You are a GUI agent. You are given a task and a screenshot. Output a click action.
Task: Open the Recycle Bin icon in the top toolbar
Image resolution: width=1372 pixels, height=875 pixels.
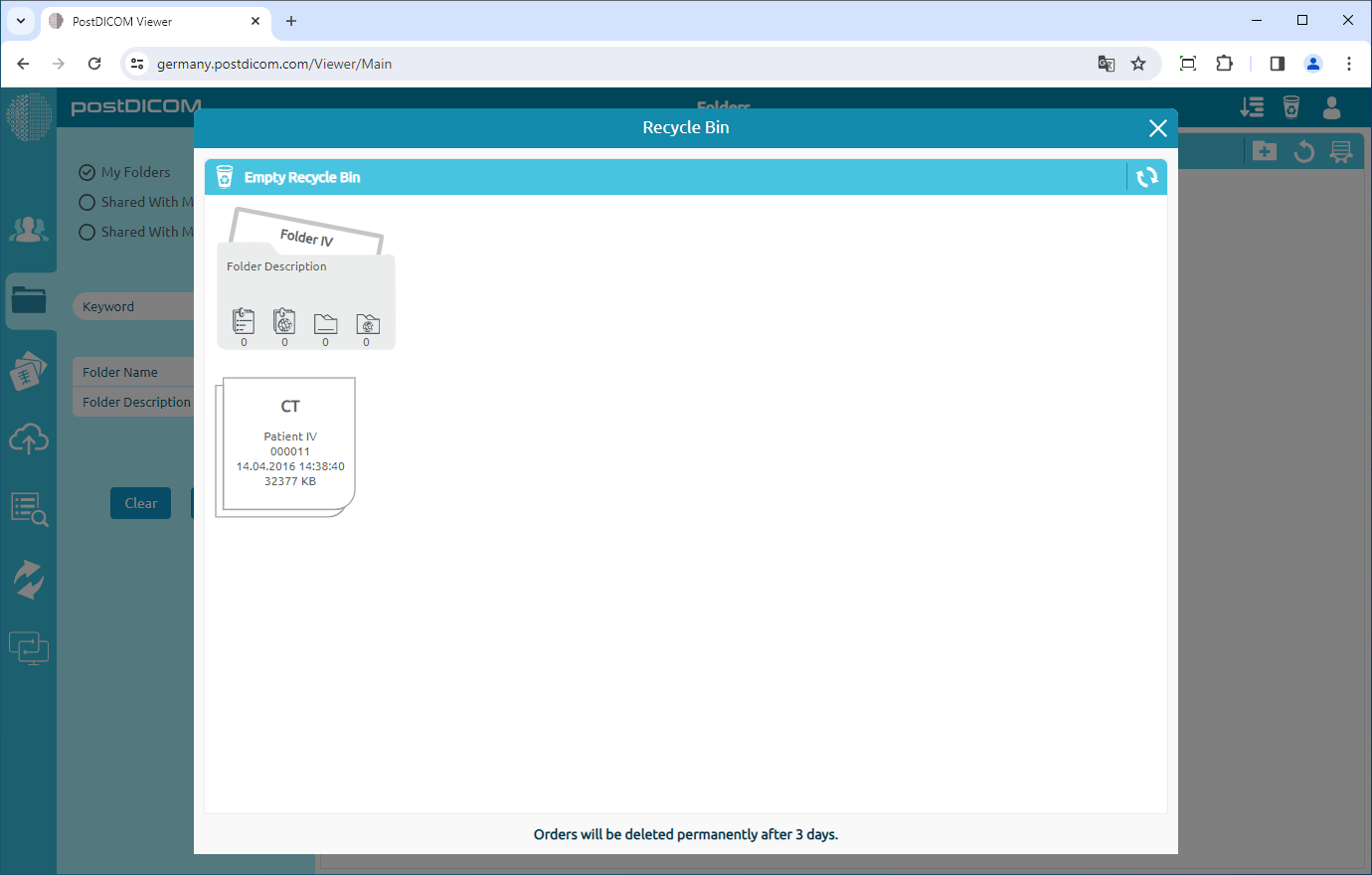click(1290, 106)
